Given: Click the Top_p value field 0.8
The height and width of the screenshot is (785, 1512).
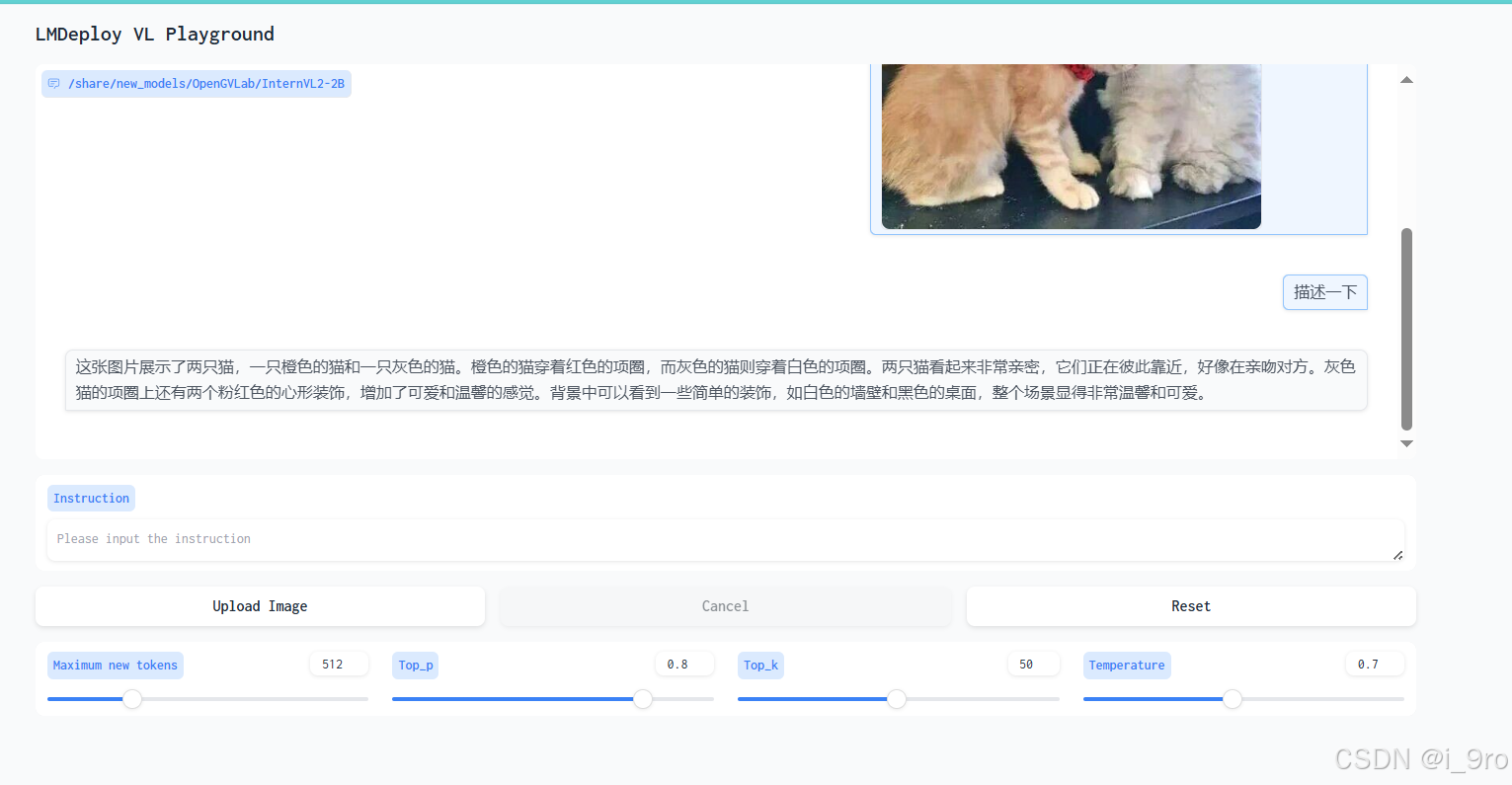Looking at the screenshot, I should coord(684,665).
